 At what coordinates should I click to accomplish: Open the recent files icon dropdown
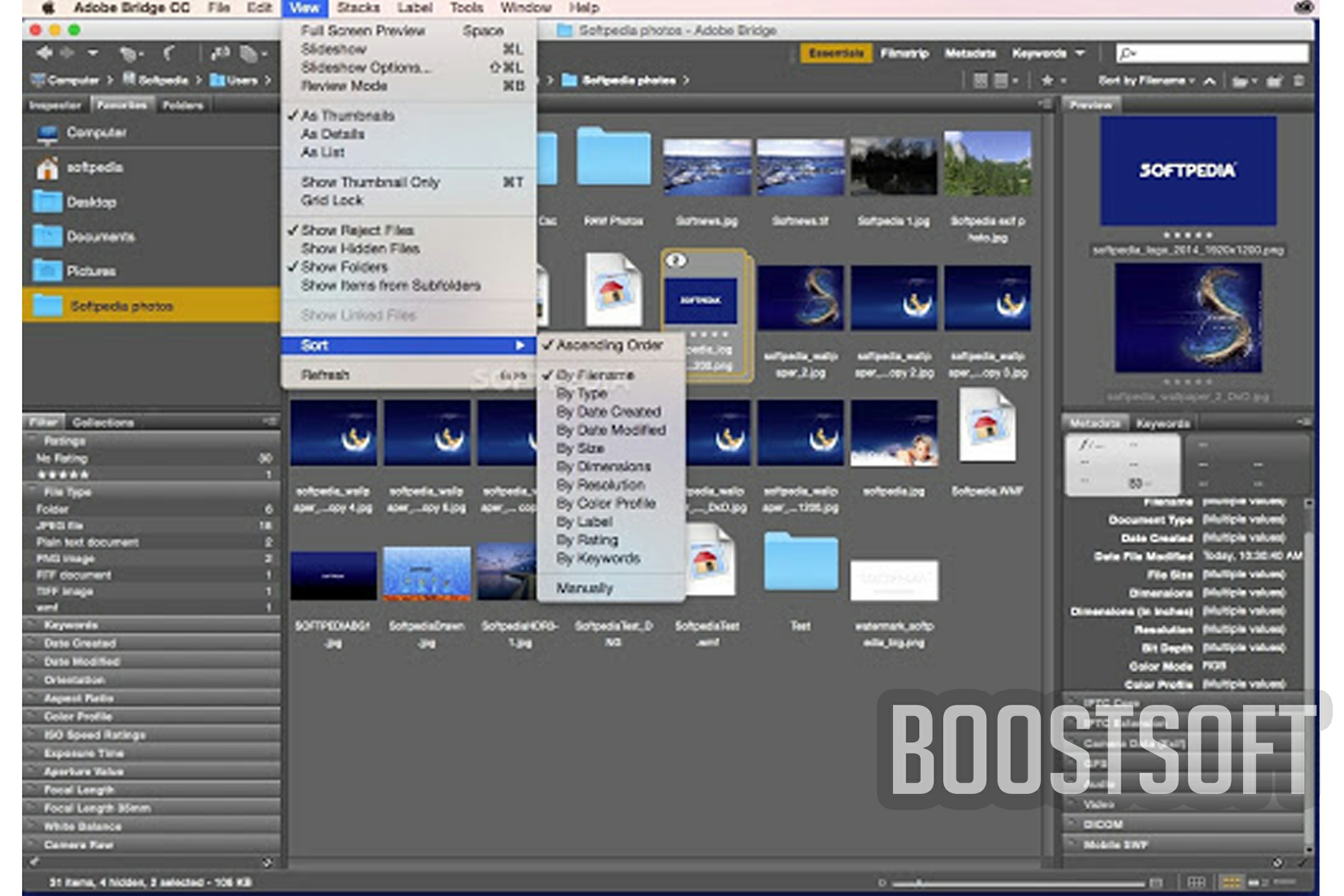[x=1244, y=81]
